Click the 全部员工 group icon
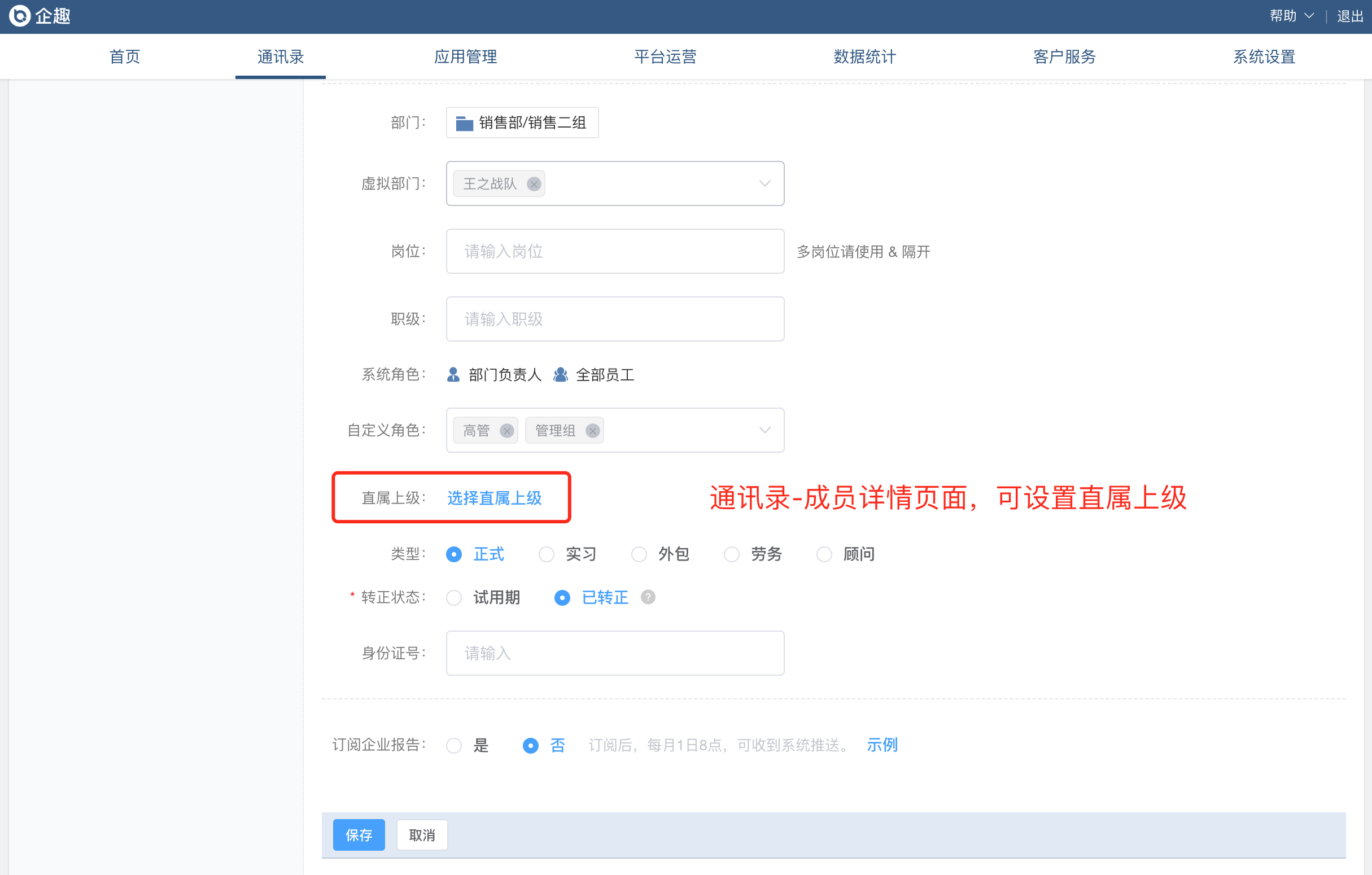 point(561,374)
